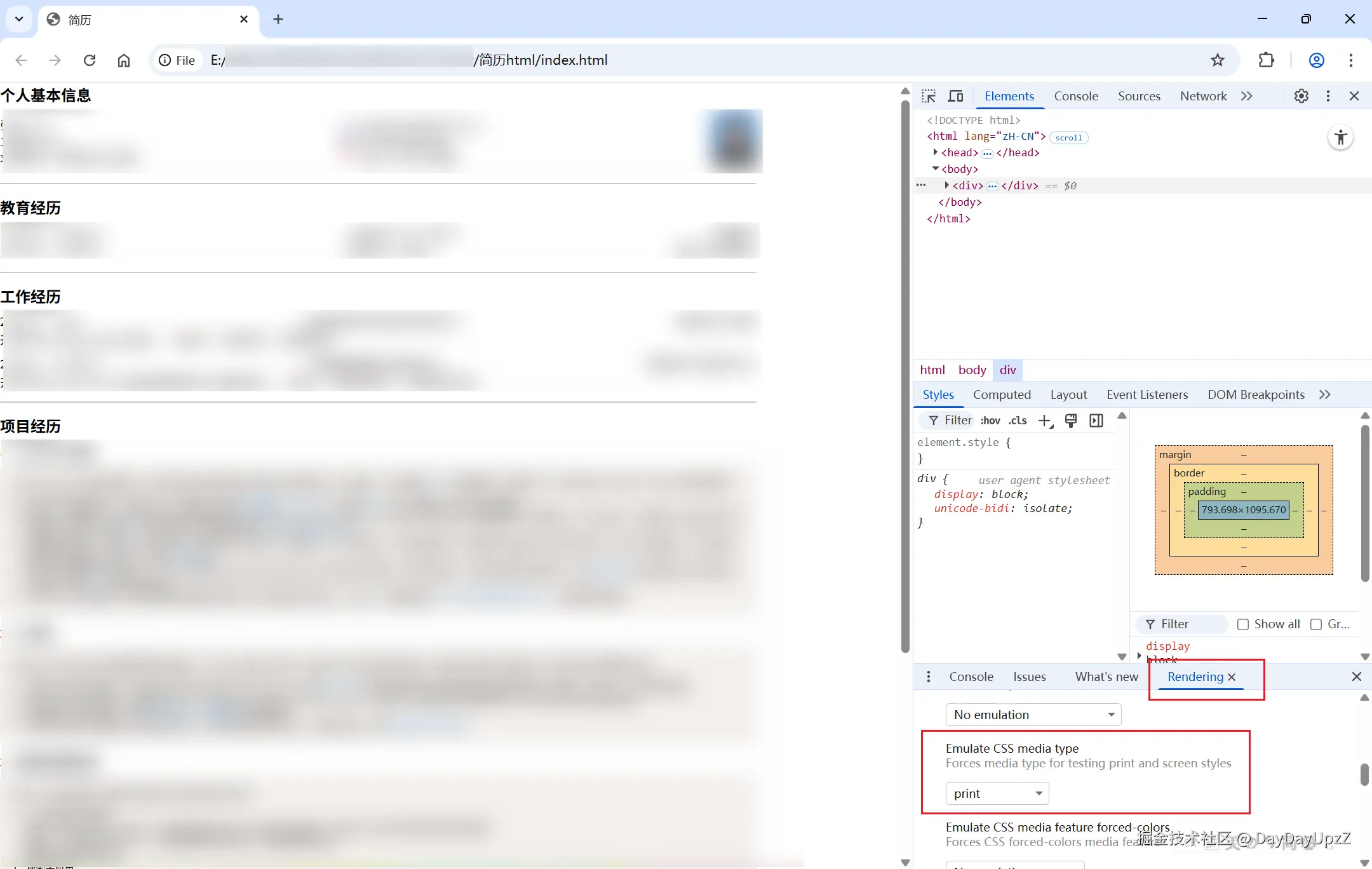Image resolution: width=1372 pixels, height=869 pixels.
Task: Open the print media type dropdown
Action: point(997,793)
